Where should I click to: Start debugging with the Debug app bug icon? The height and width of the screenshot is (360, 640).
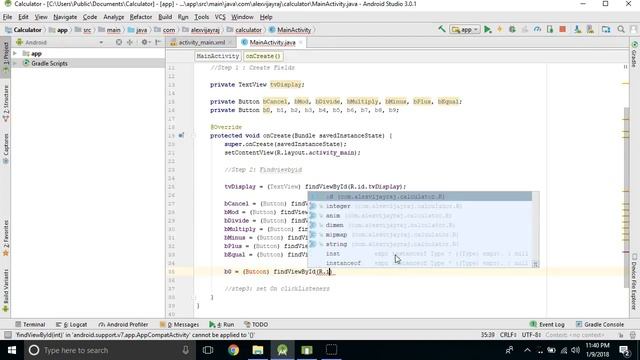[512, 29]
